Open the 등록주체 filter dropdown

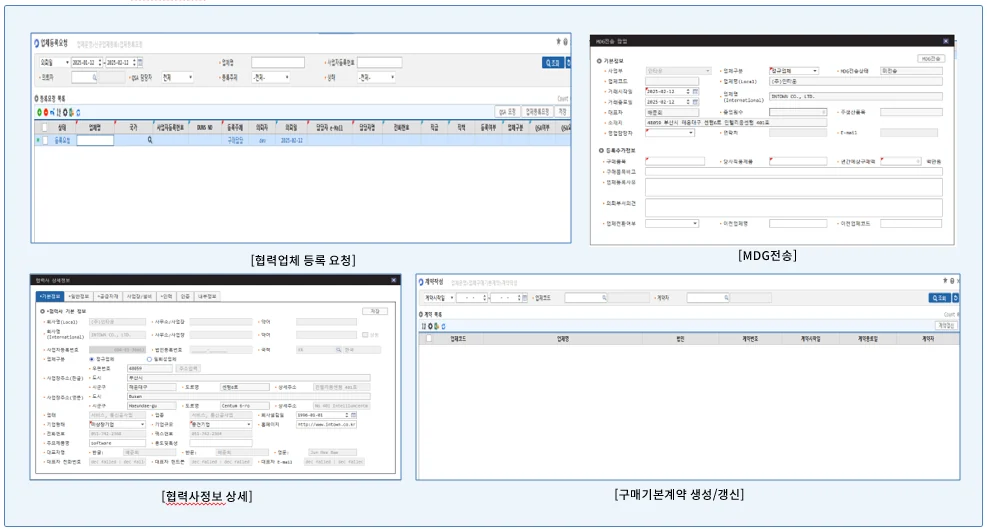pyautogui.click(x=271, y=77)
